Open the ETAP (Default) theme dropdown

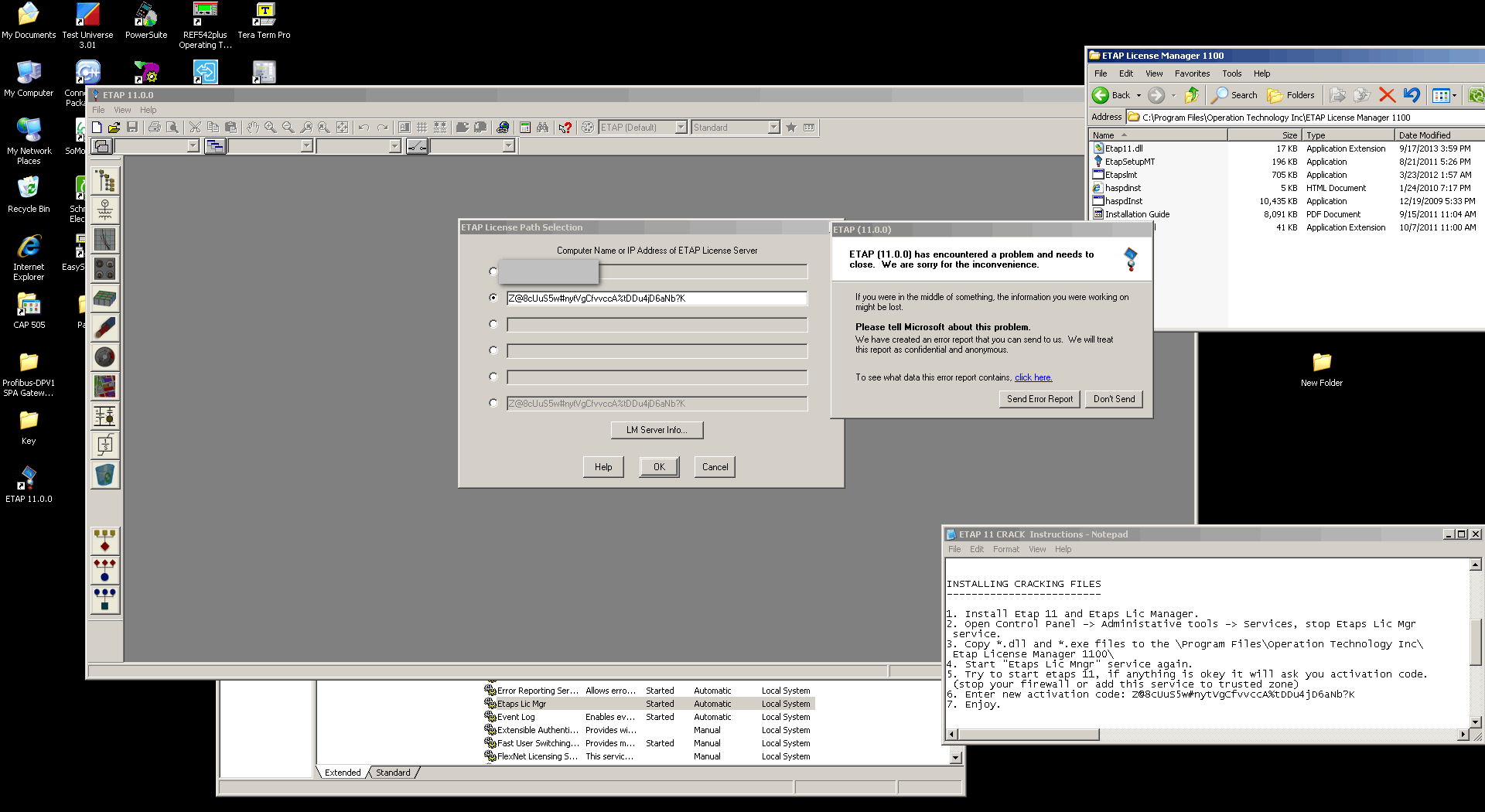[681, 128]
